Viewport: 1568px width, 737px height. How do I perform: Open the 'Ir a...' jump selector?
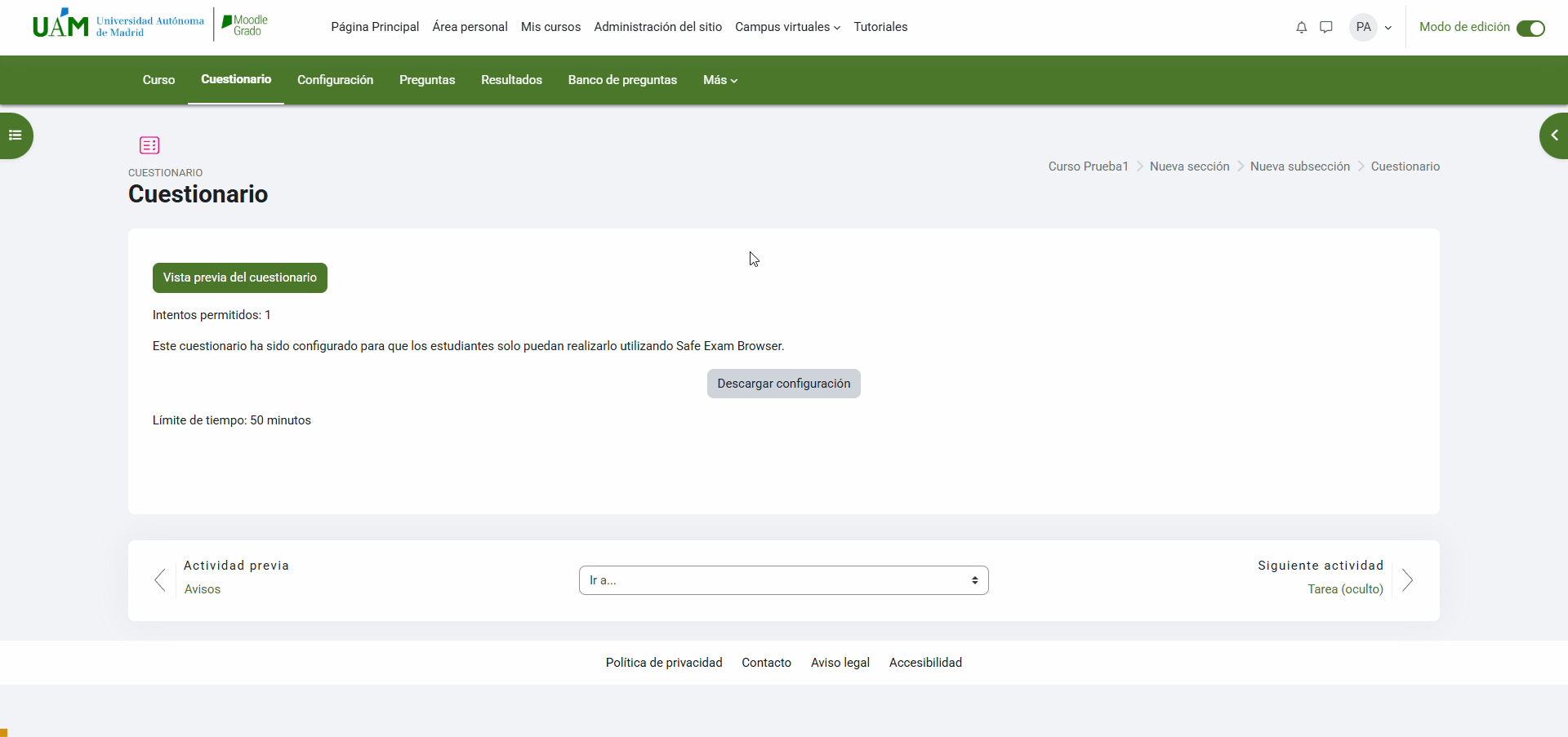tap(783, 580)
